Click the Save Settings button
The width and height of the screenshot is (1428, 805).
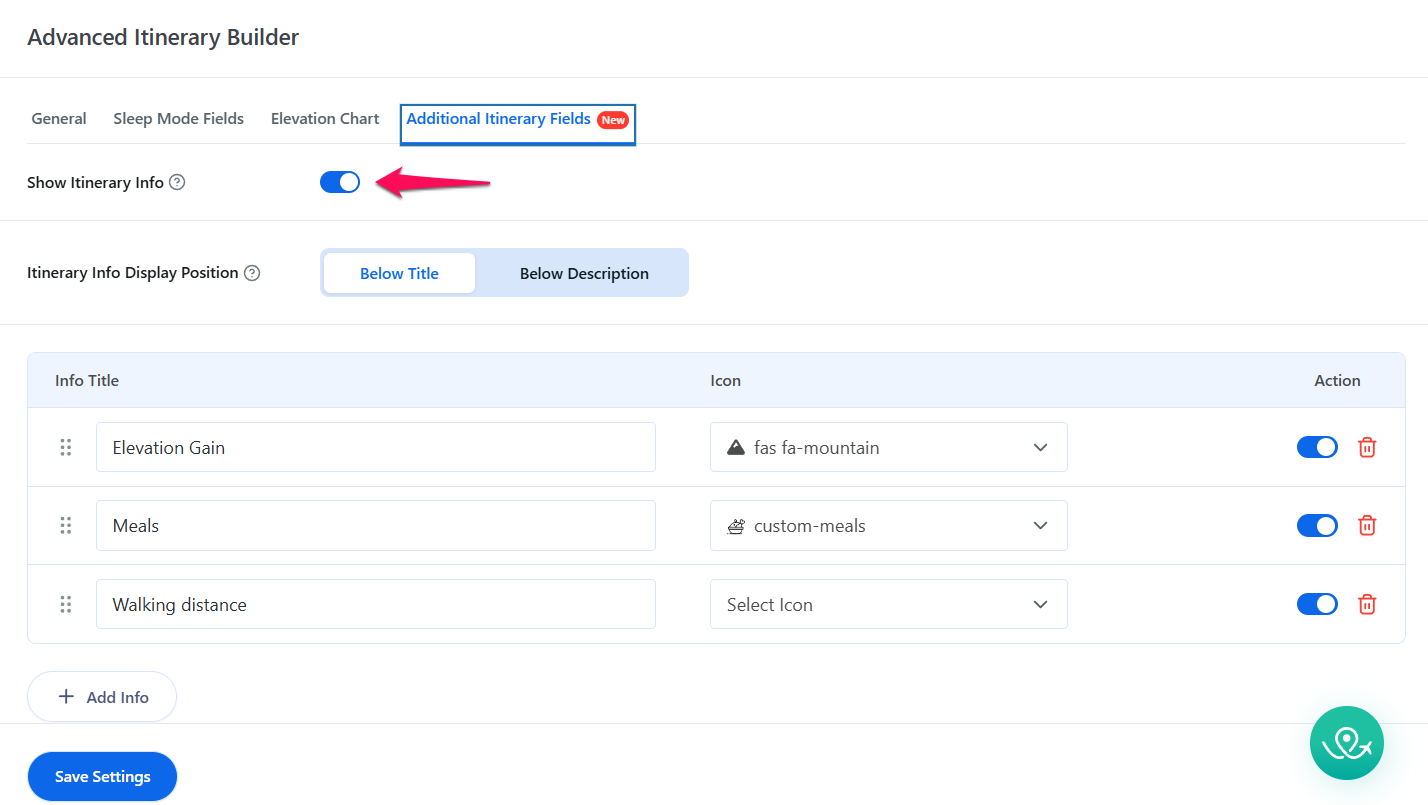pos(102,777)
